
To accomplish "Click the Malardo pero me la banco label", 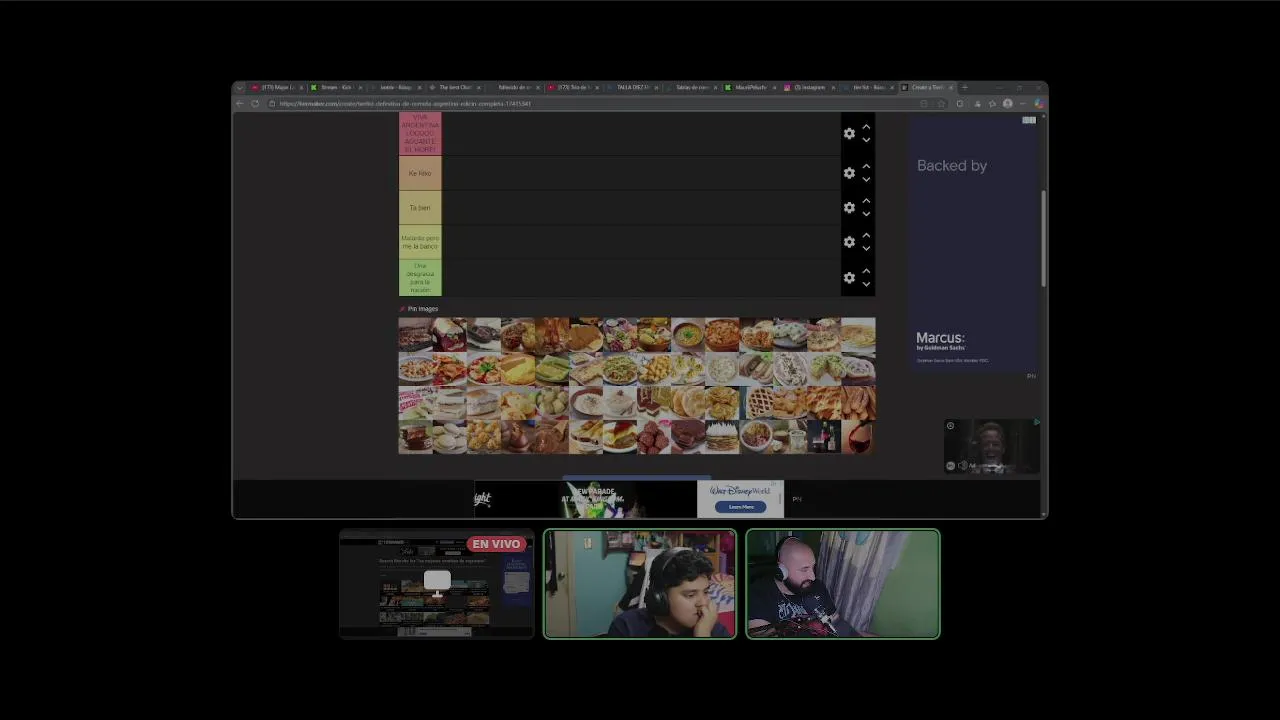I will click(420, 242).
